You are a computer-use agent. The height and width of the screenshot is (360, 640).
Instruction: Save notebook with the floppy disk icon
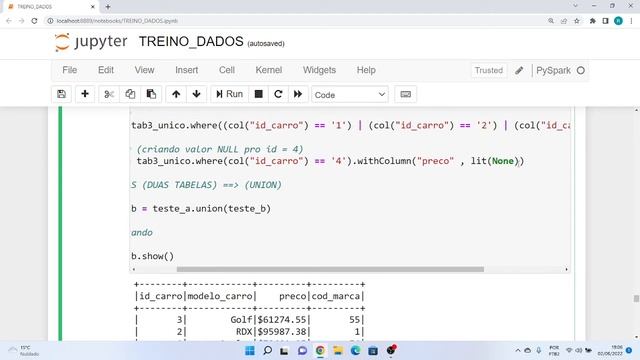pyautogui.click(x=62, y=94)
